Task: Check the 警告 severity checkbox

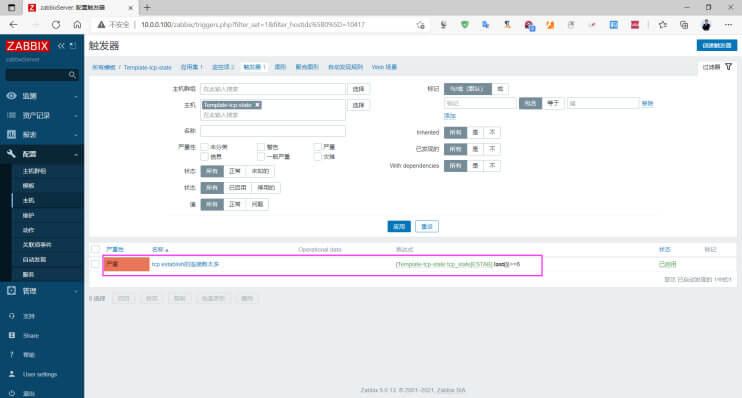Action: (261, 147)
